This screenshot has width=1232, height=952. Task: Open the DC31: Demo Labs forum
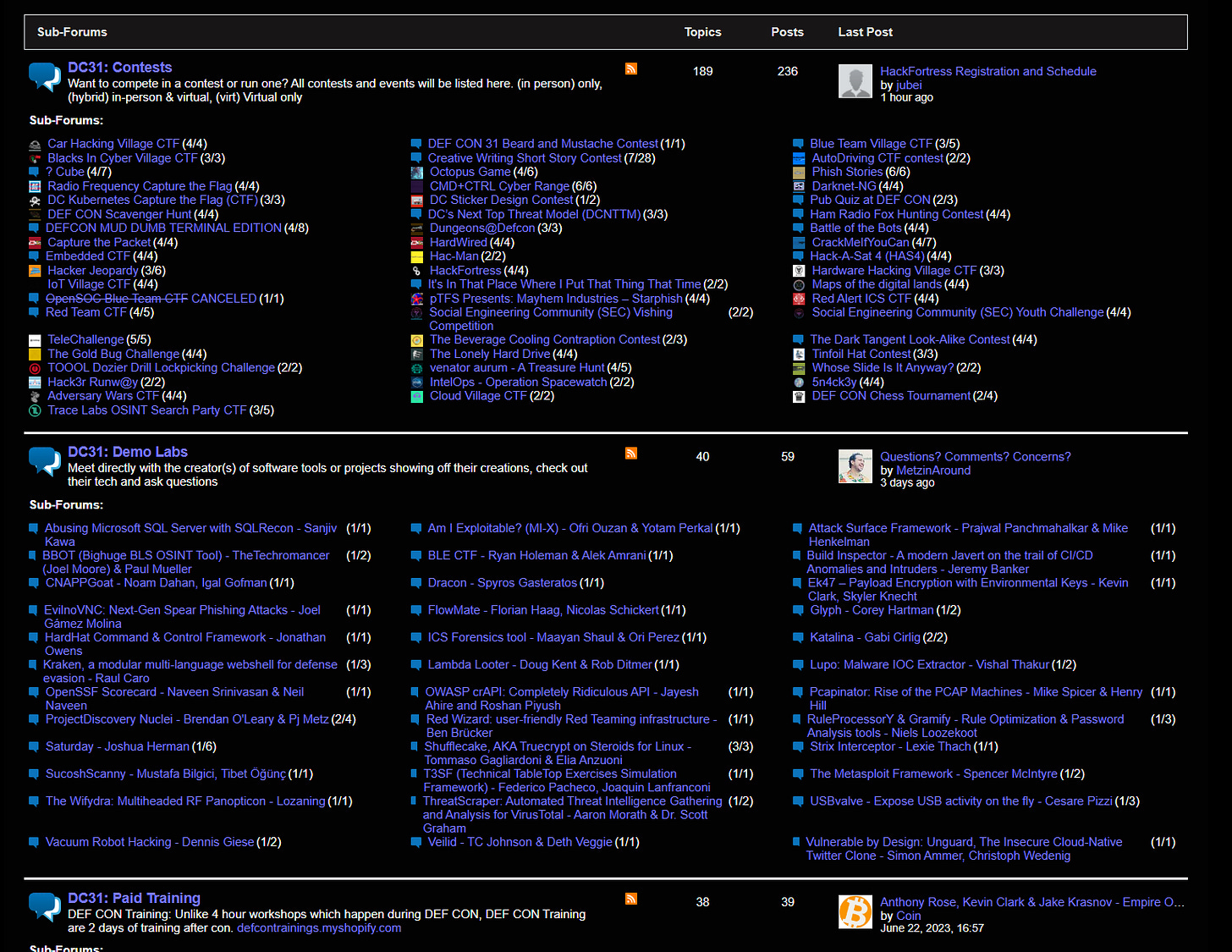(128, 453)
